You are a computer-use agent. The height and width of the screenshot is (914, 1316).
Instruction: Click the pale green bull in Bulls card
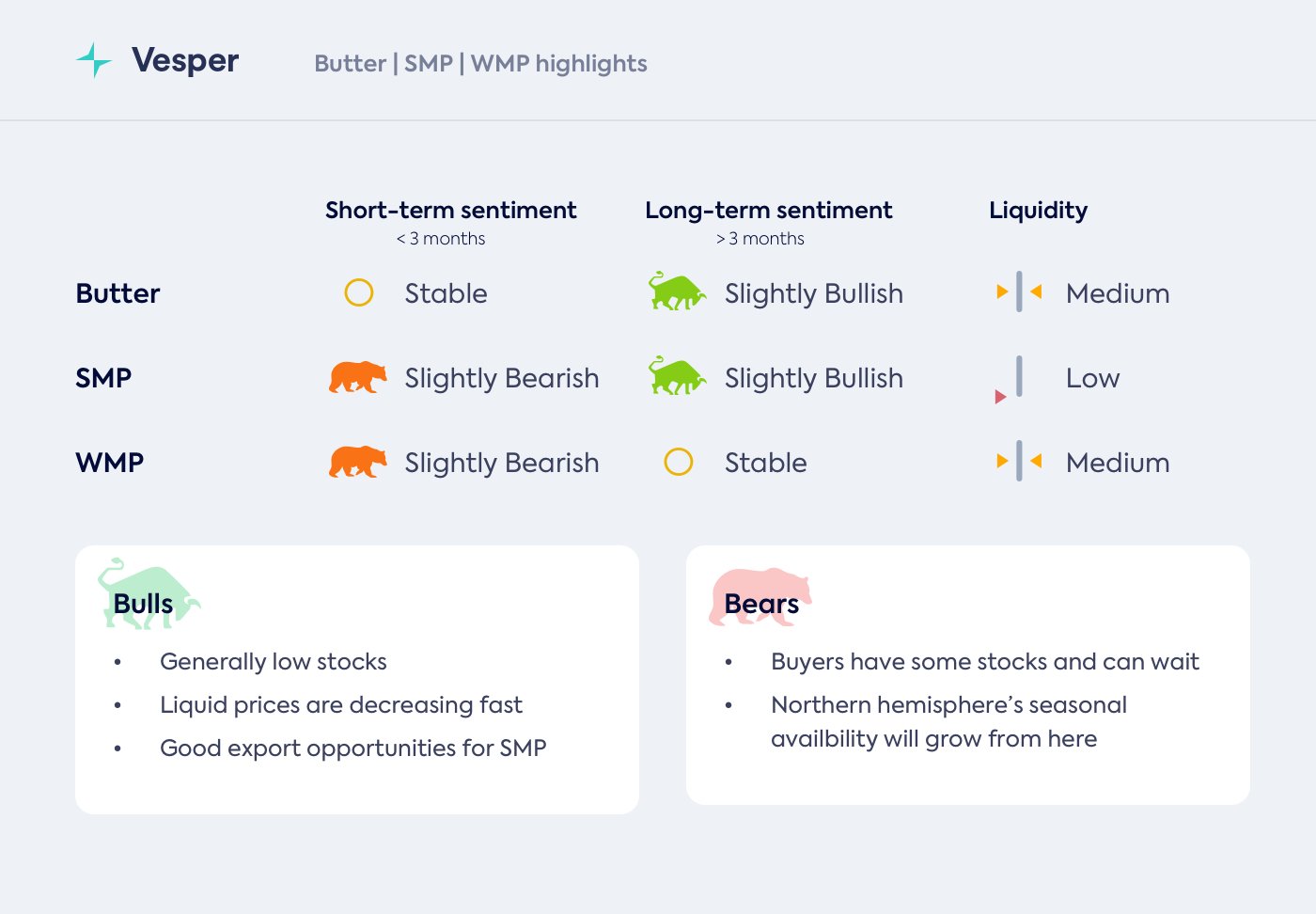148,593
